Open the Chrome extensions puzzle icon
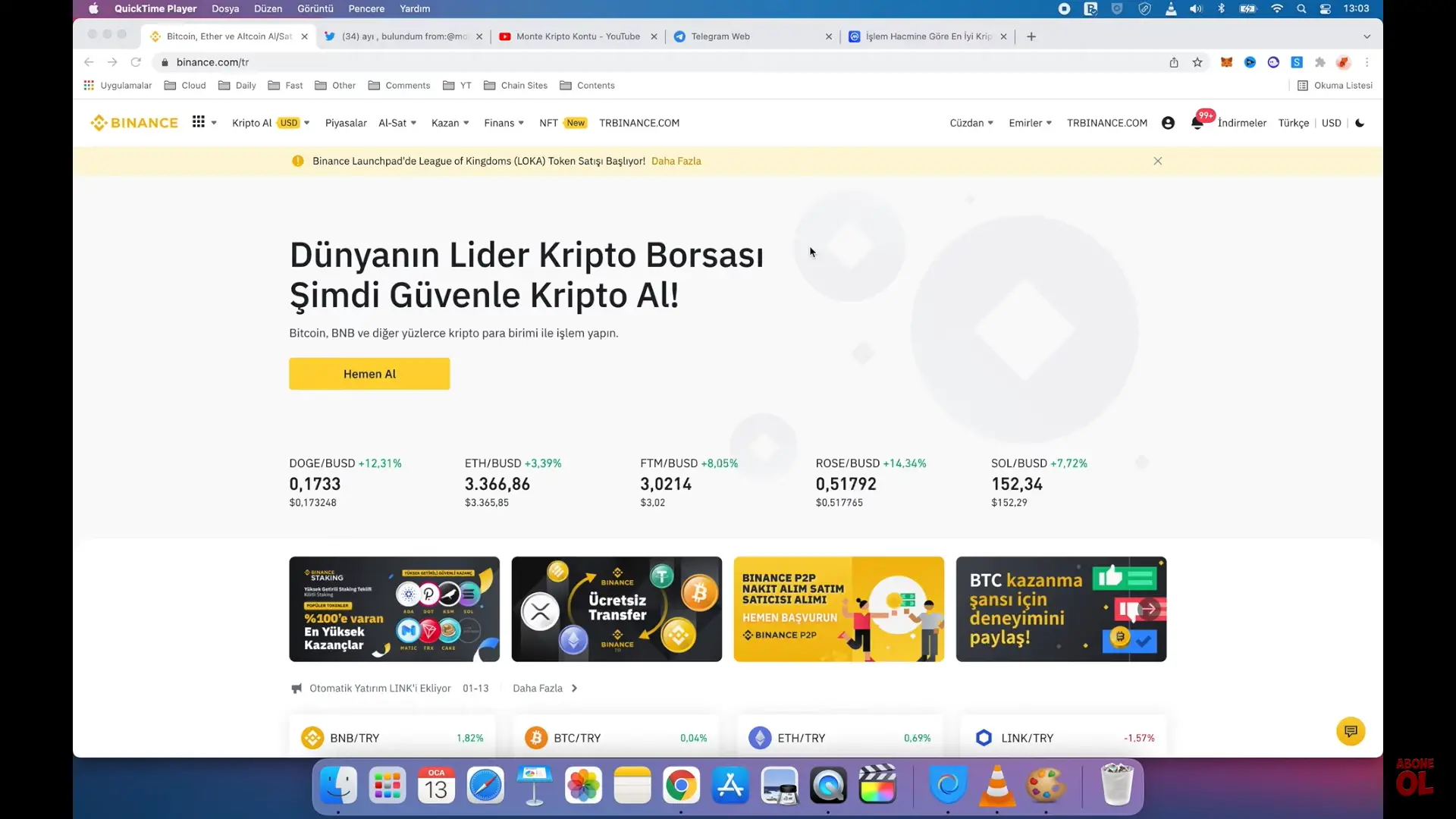The image size is (1456, 819). (1320, 62)
